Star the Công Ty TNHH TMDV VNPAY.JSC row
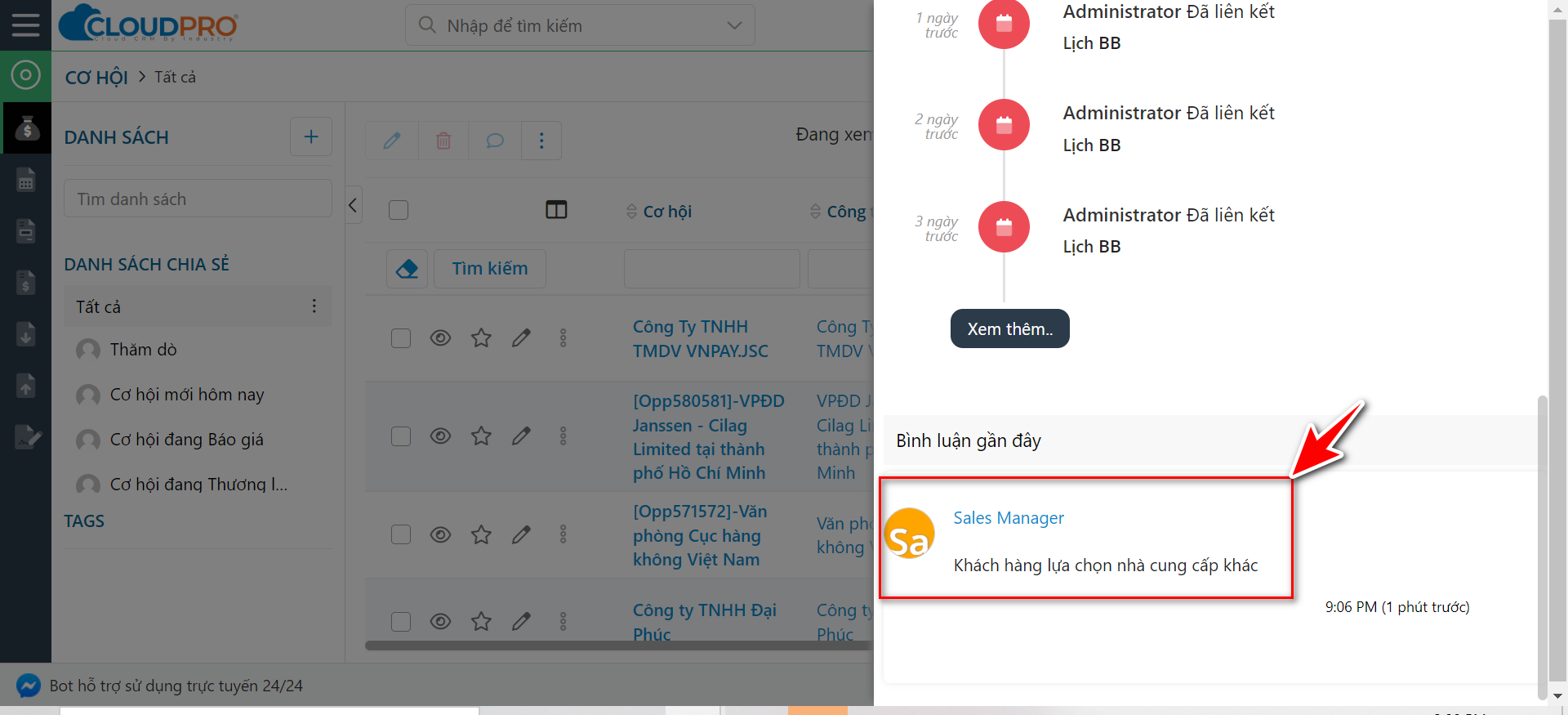Screen dimensions: 1568x715 (x=481, y=337)
